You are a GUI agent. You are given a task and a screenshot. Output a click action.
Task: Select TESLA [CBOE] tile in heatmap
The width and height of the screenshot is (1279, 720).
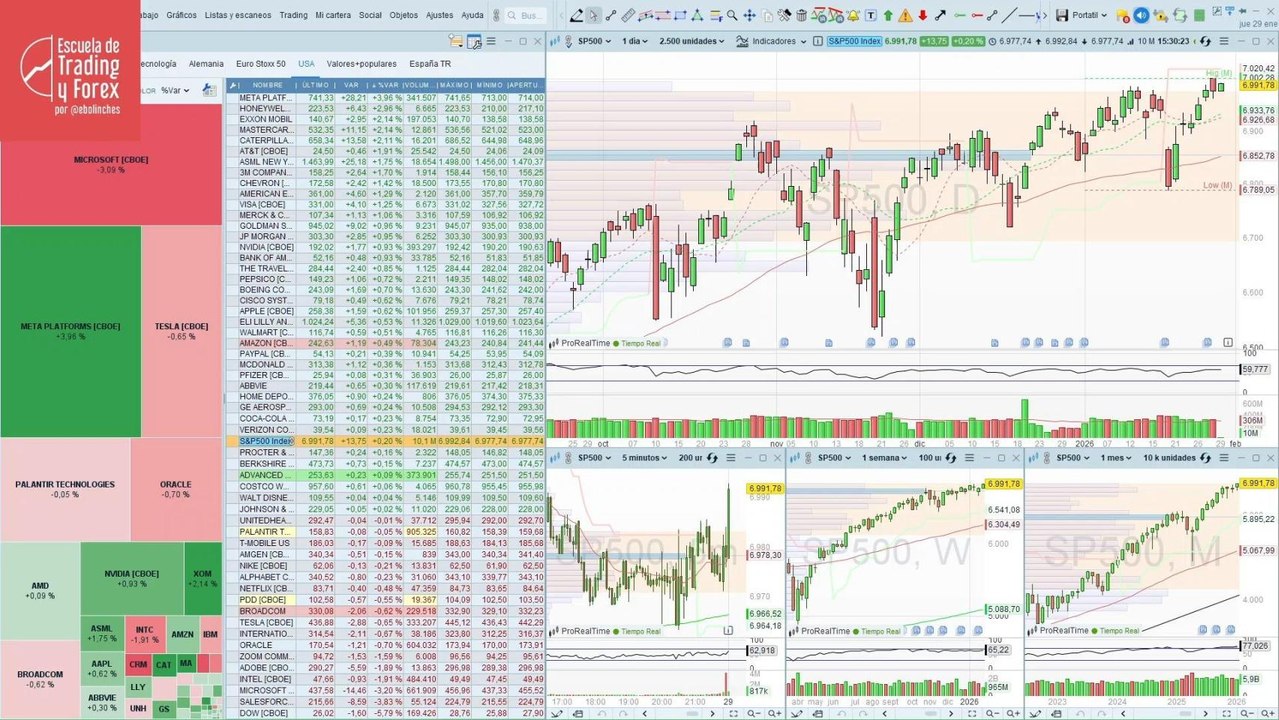pos(182,331)
